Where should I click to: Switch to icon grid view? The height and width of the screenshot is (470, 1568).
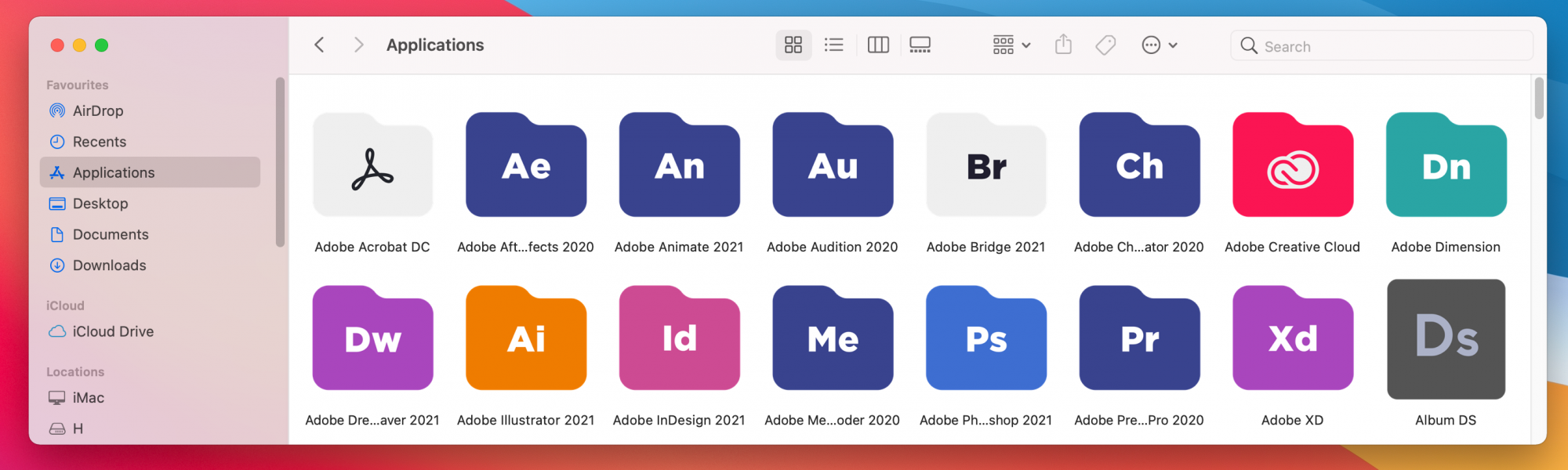(793, 45)
